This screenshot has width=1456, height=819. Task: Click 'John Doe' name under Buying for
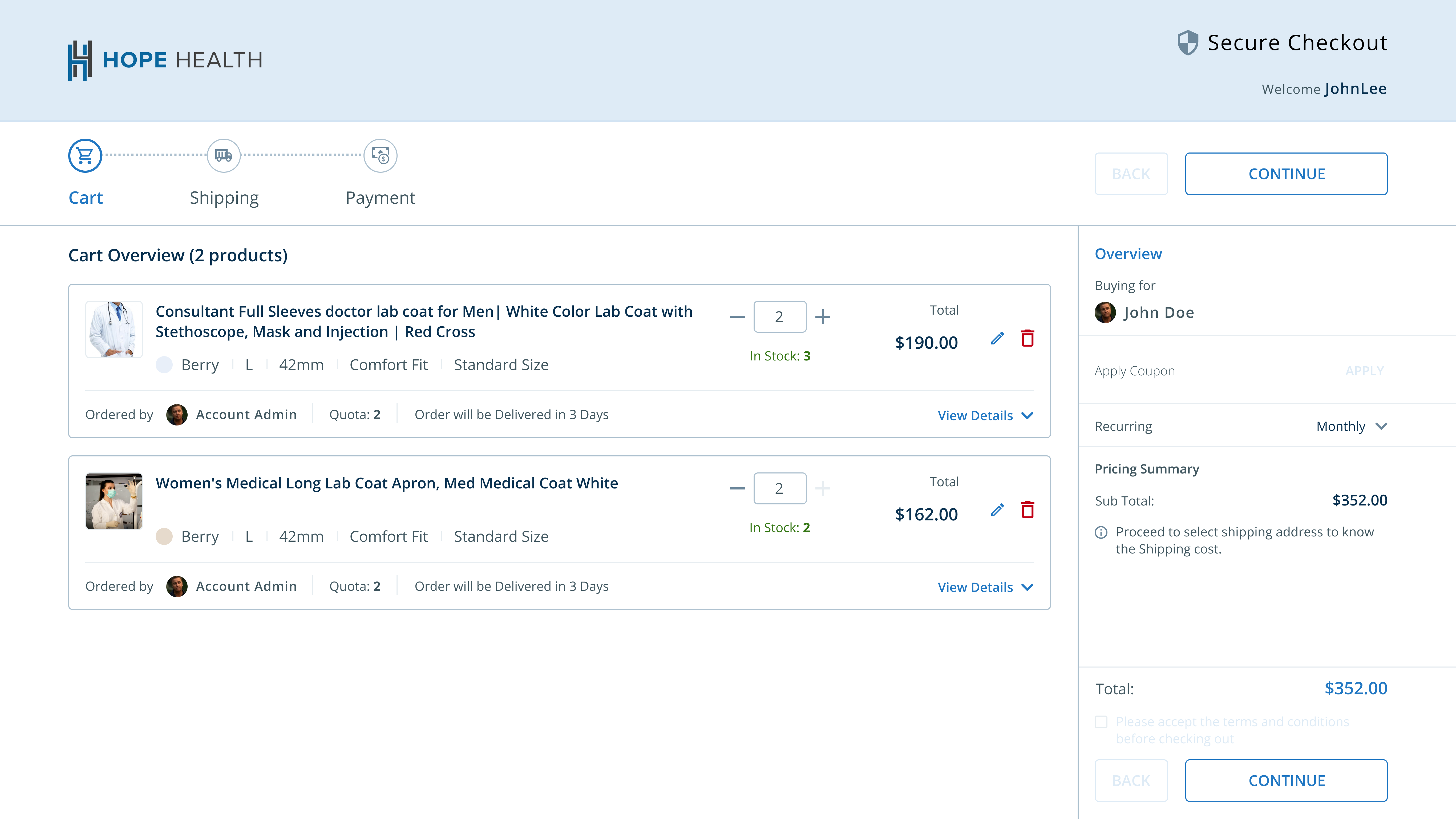click(1159, 312)
